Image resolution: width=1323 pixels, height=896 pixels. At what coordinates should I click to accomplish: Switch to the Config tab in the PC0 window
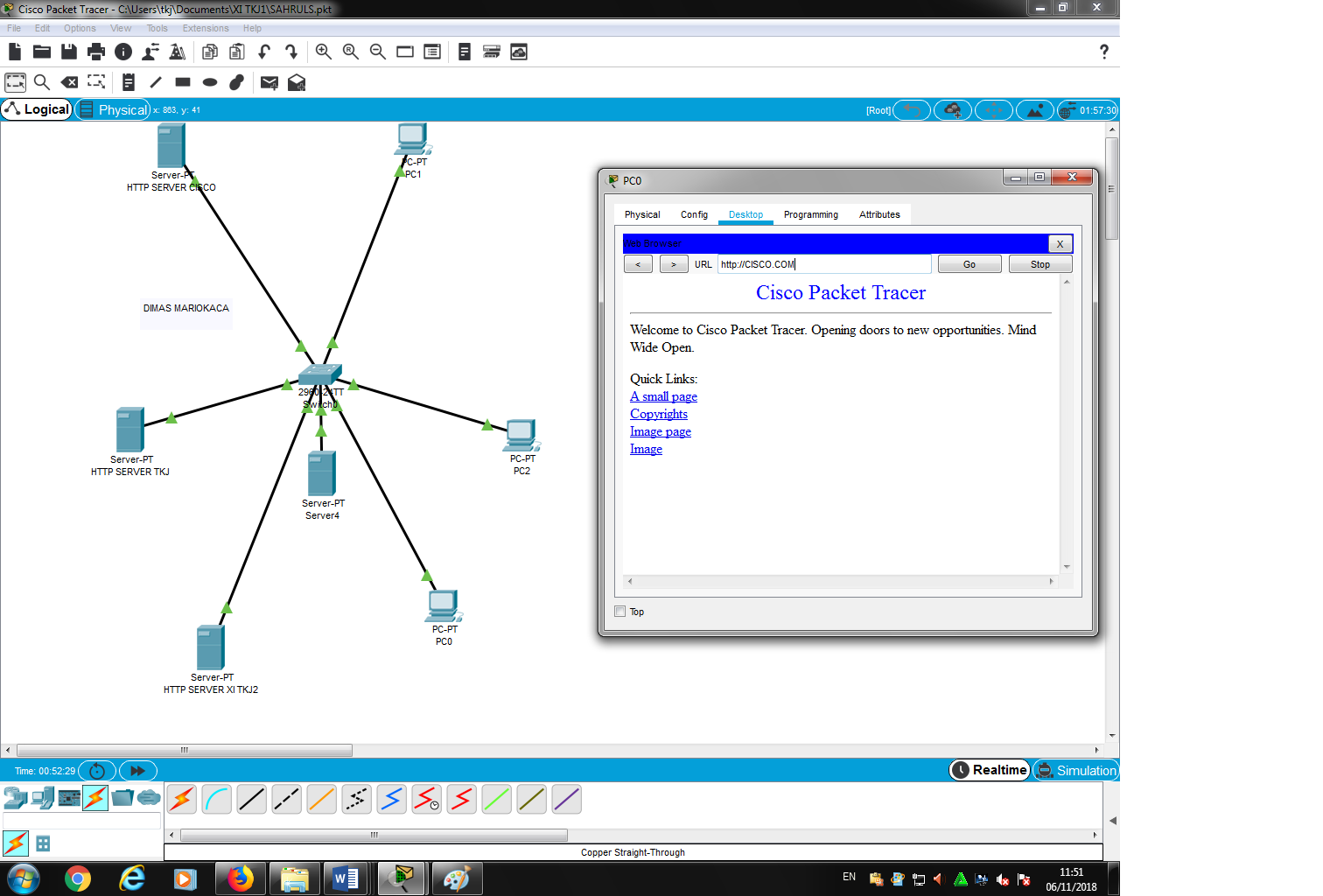coord(694,214)
